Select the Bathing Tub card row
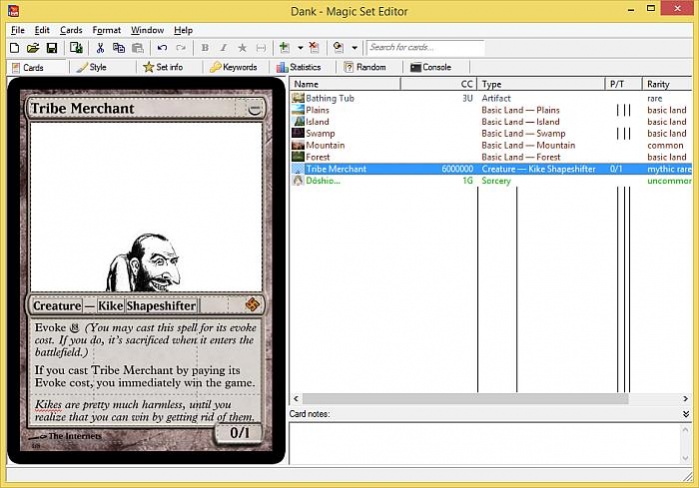This screenshot has width=699, height=488. [491, 98]
